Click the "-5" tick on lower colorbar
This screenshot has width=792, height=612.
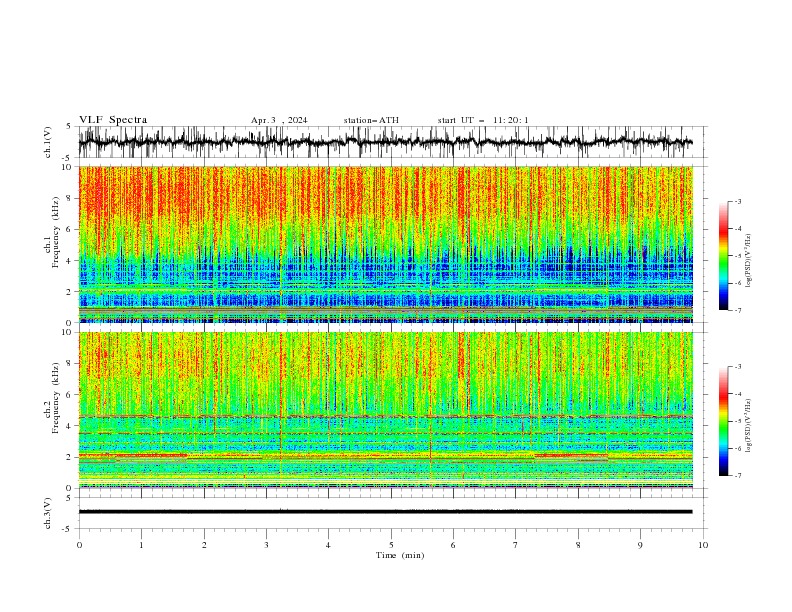[x=738, y=421]
